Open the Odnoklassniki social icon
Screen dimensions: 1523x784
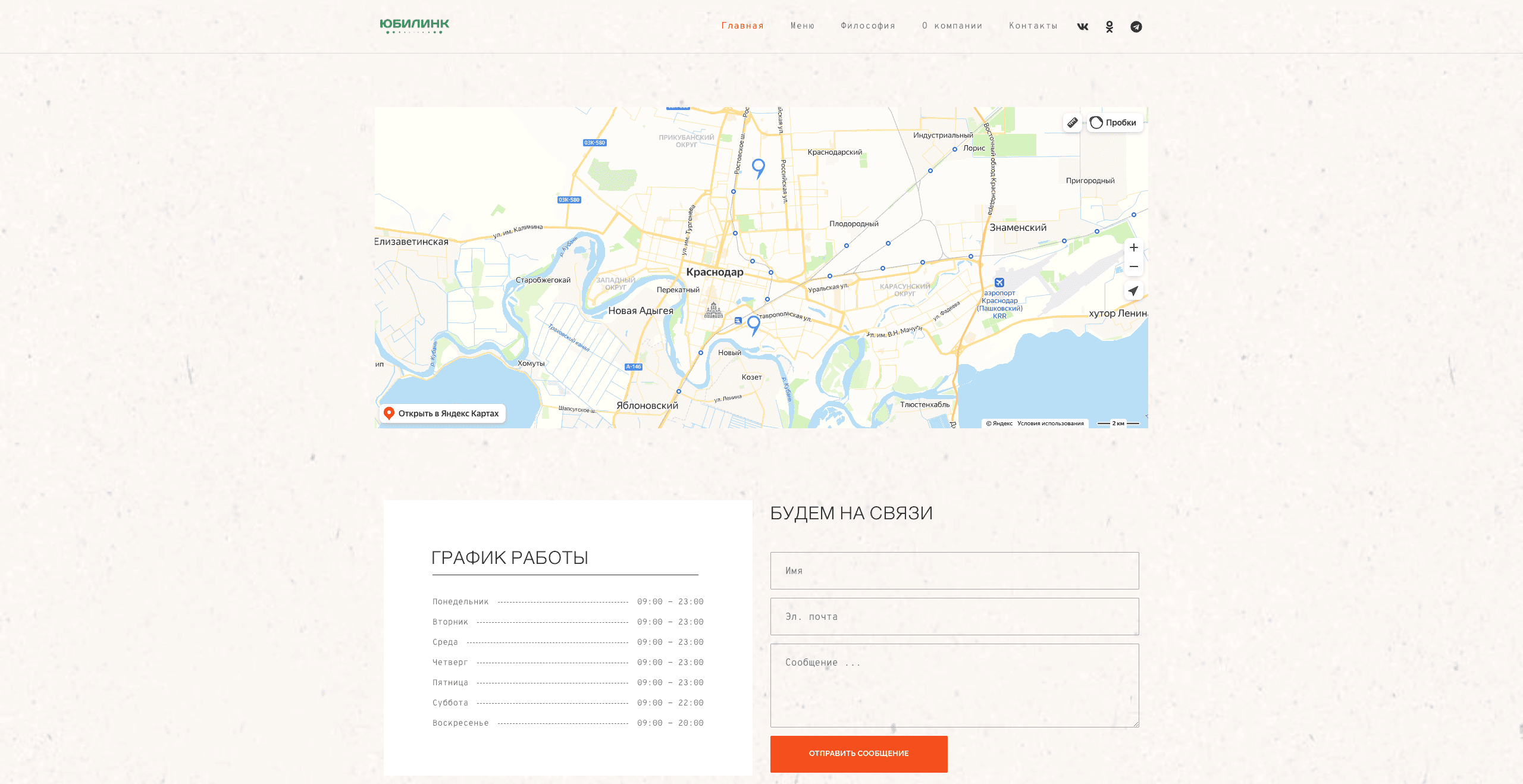(x=1110, y=27)
